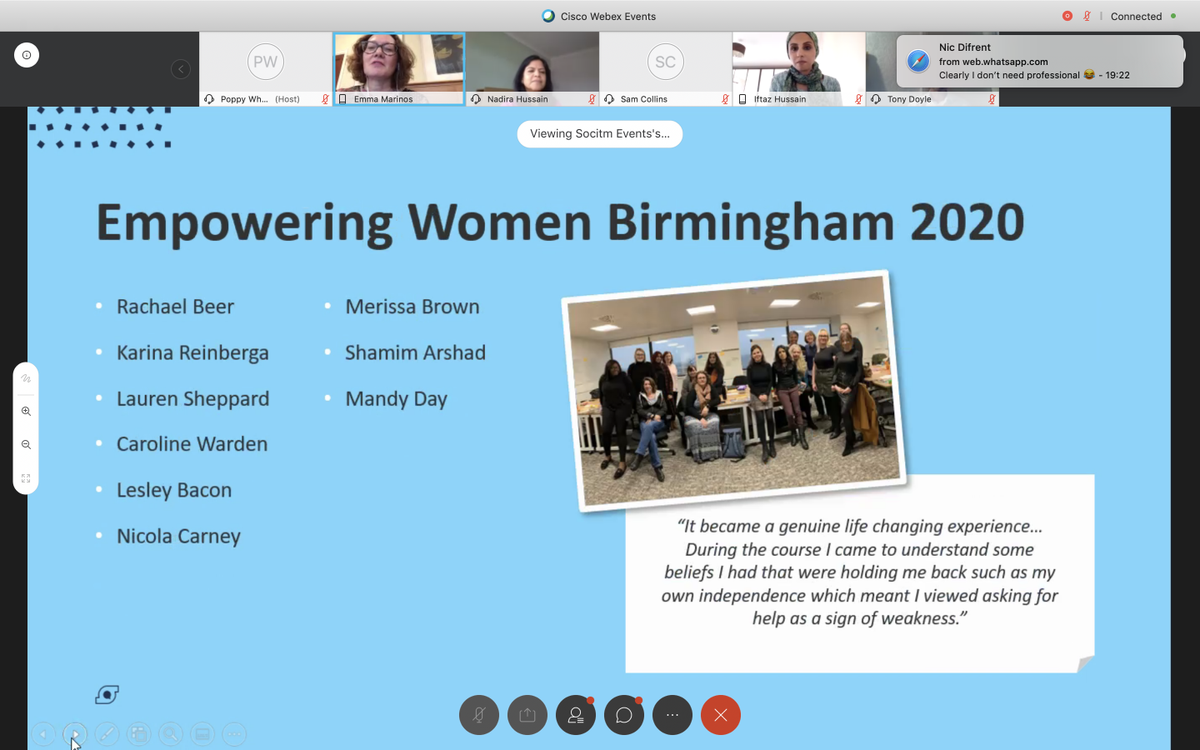Click the name "Karina Reinberga"
Screen dimensions: 1200x750
point(192,353)
